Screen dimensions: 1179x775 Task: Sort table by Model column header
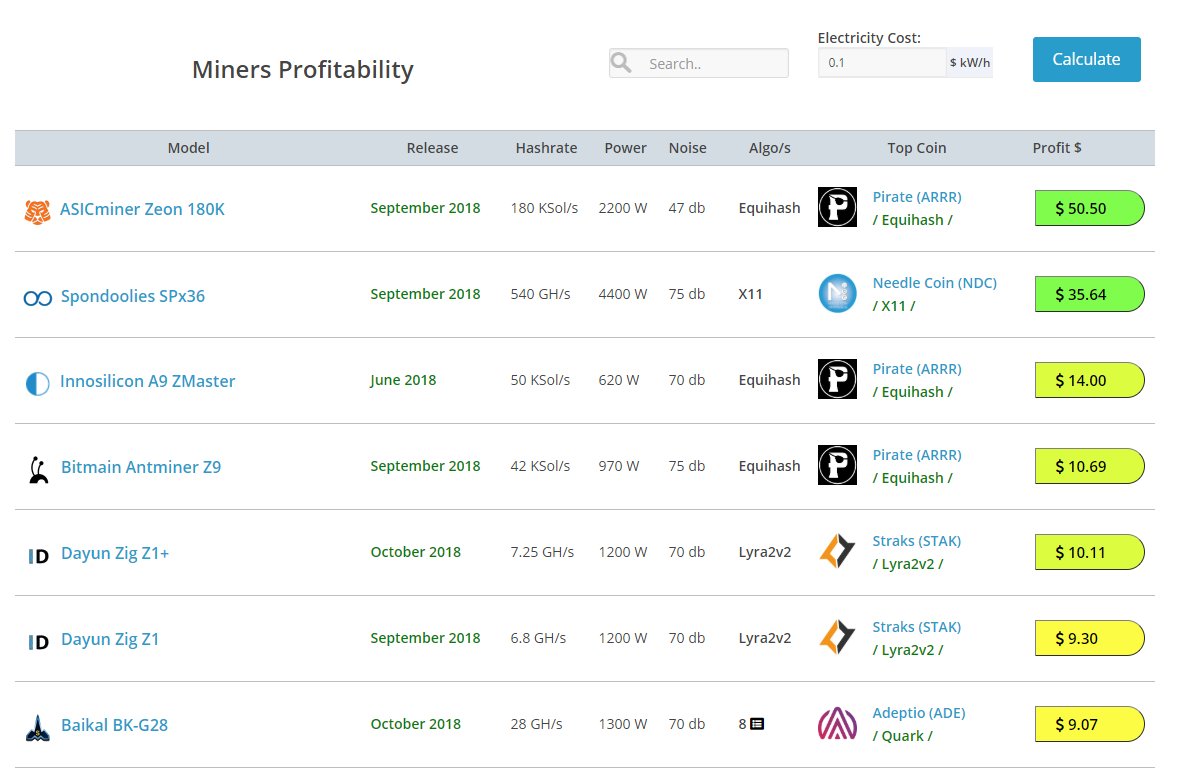(x=188, y=148)
